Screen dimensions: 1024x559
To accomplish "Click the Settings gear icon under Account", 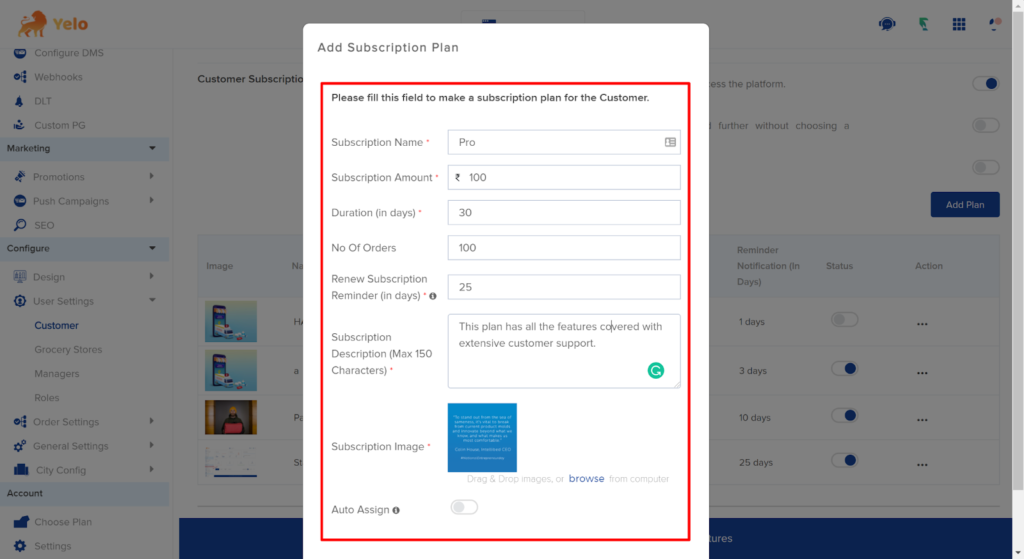I will (20, 546).
